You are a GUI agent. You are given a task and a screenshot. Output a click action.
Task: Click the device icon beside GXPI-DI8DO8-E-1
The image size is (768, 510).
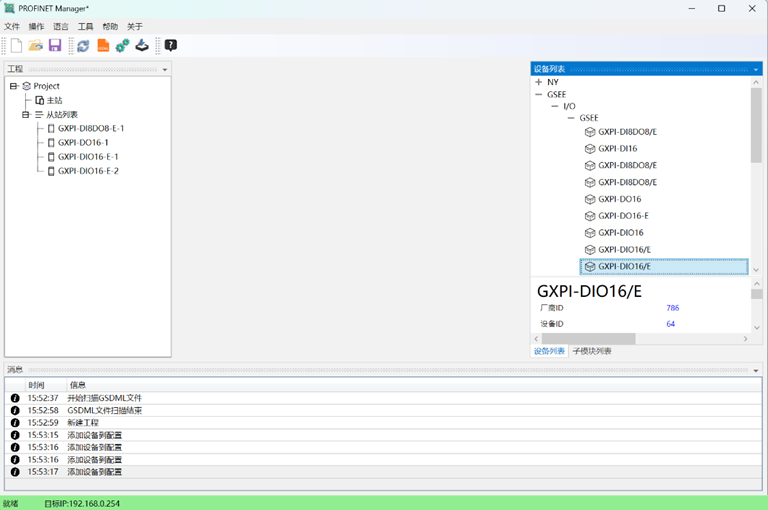[51, 129]
